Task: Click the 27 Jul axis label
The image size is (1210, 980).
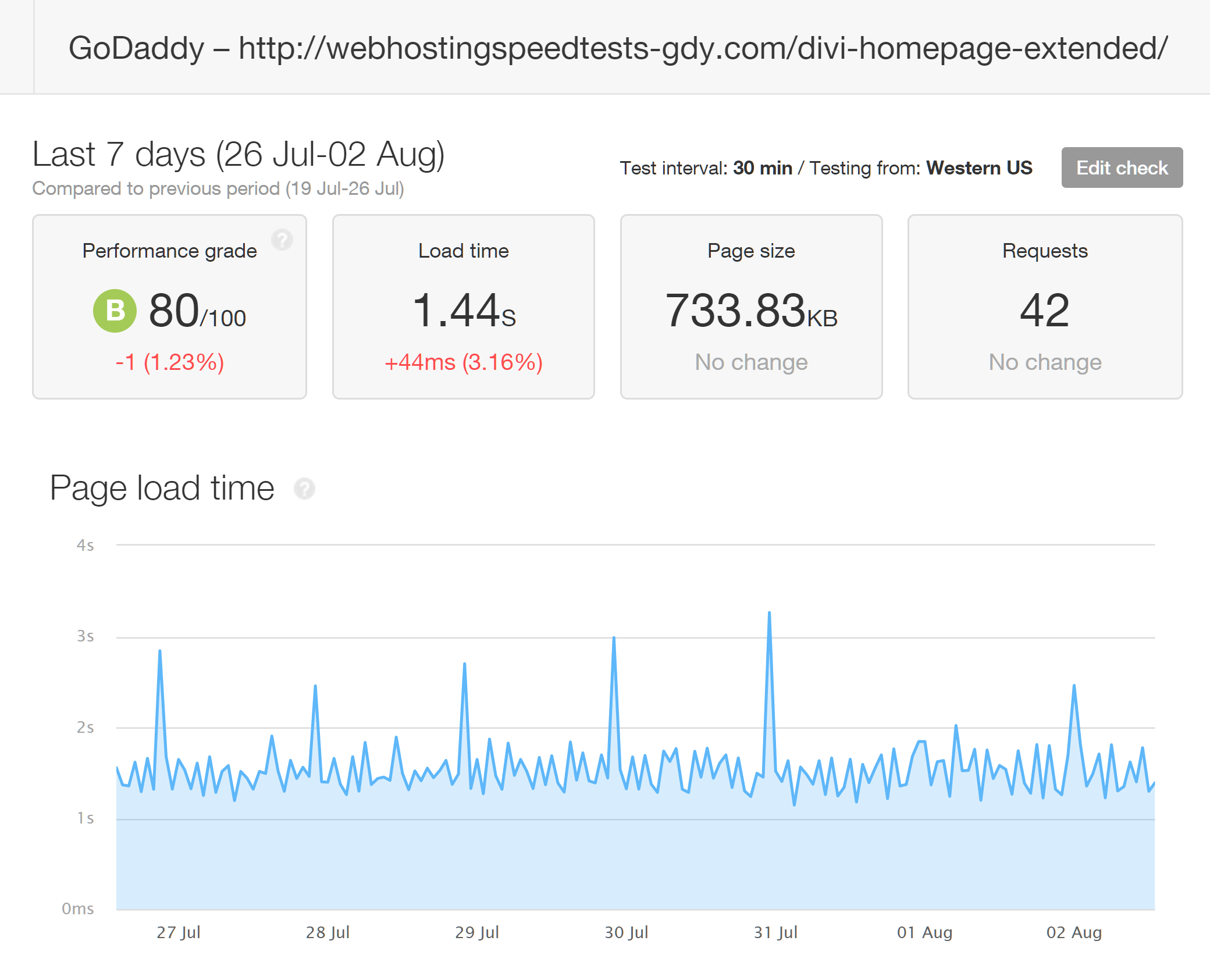Action: (x=179, y=932)
